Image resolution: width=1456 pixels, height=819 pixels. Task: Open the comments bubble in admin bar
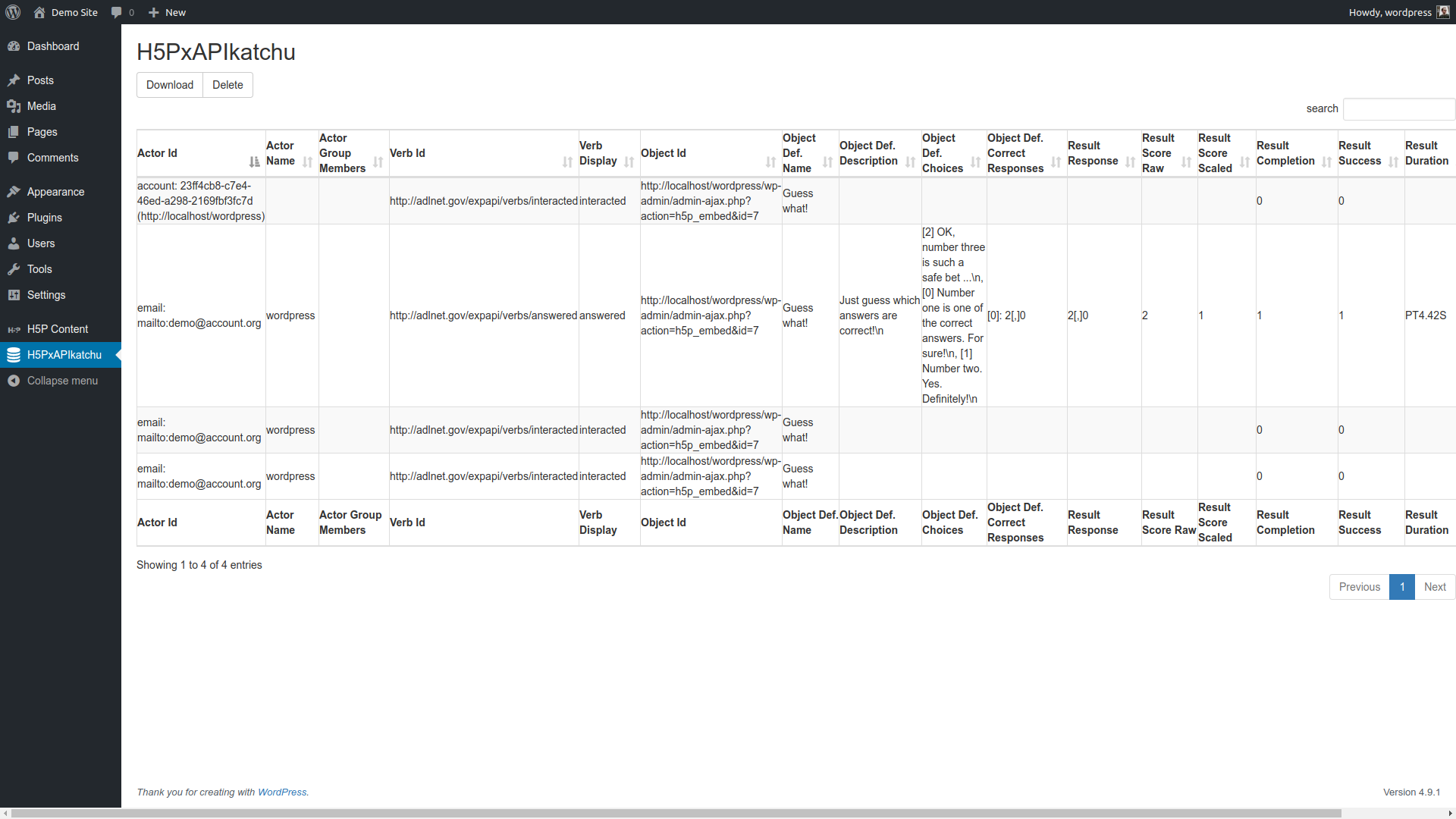click(x=118, y=12)
